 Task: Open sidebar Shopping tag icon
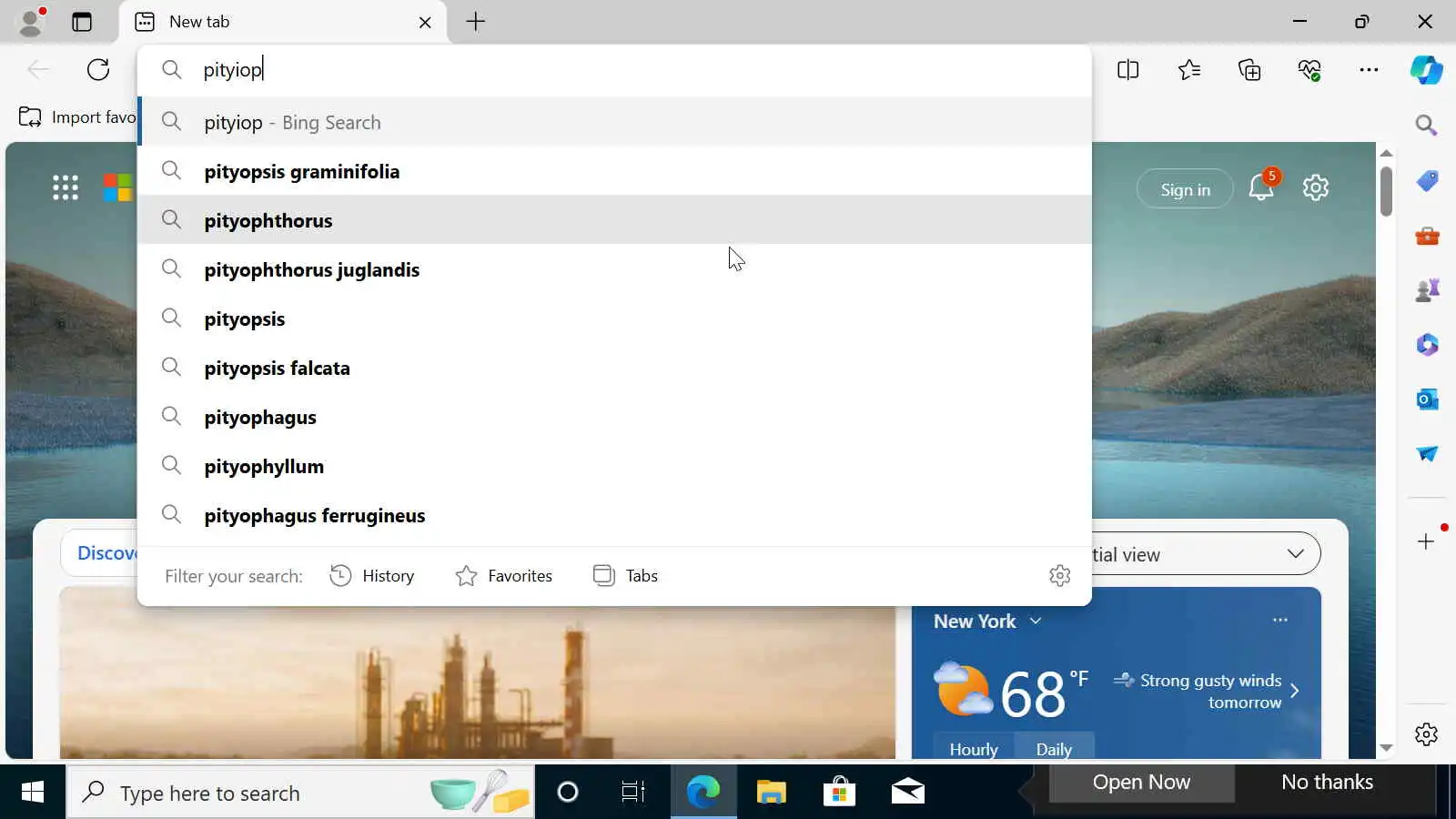click(1427, 181)
